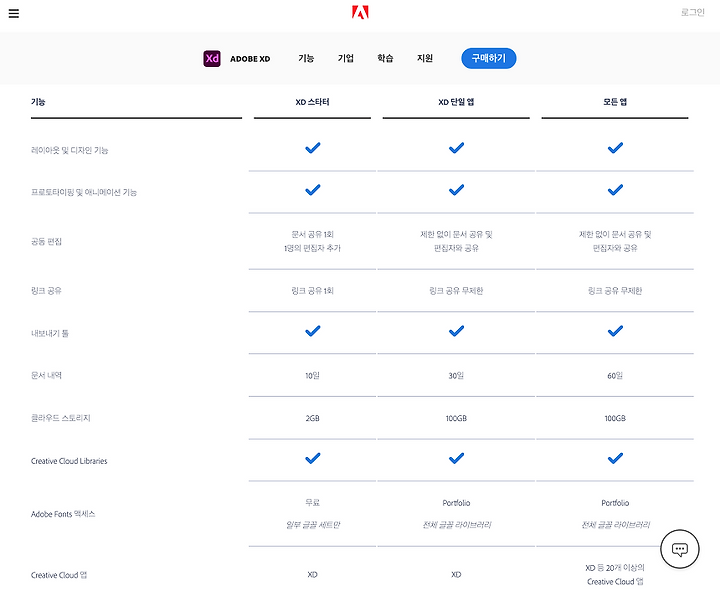This screenshot has height=591, width=720.
Task: Click 일부 글꼴 세트만 italic text
Action: tap(312, 525)
